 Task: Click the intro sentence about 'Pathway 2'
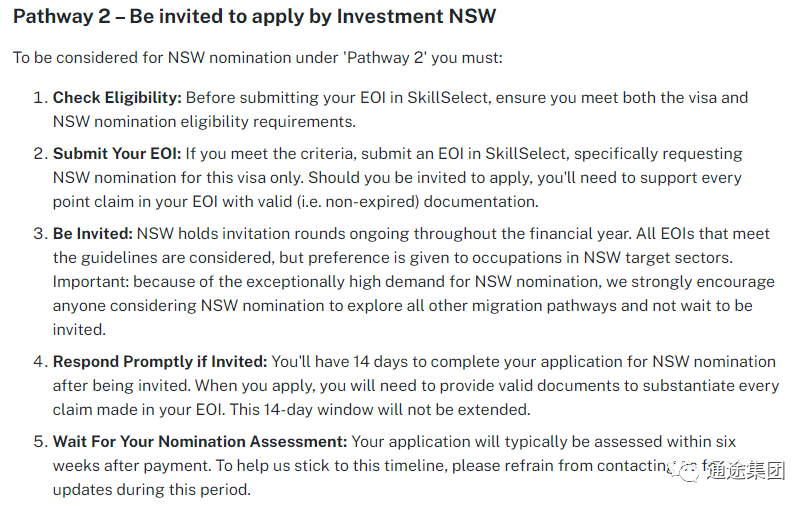pos(257,57)
